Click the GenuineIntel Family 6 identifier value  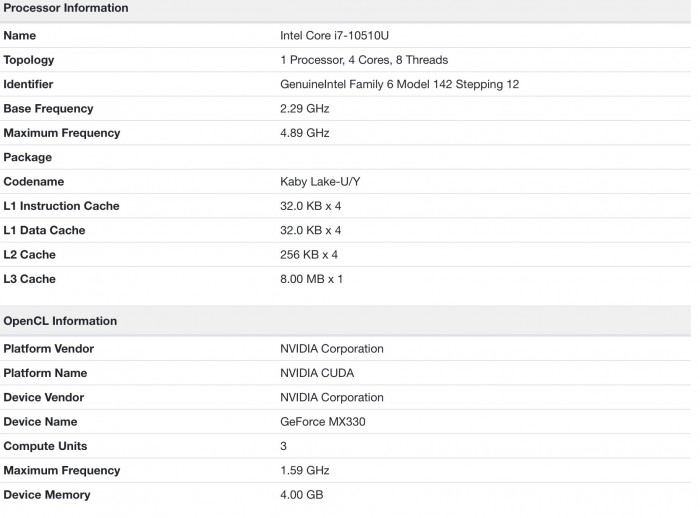pos(399,85)
